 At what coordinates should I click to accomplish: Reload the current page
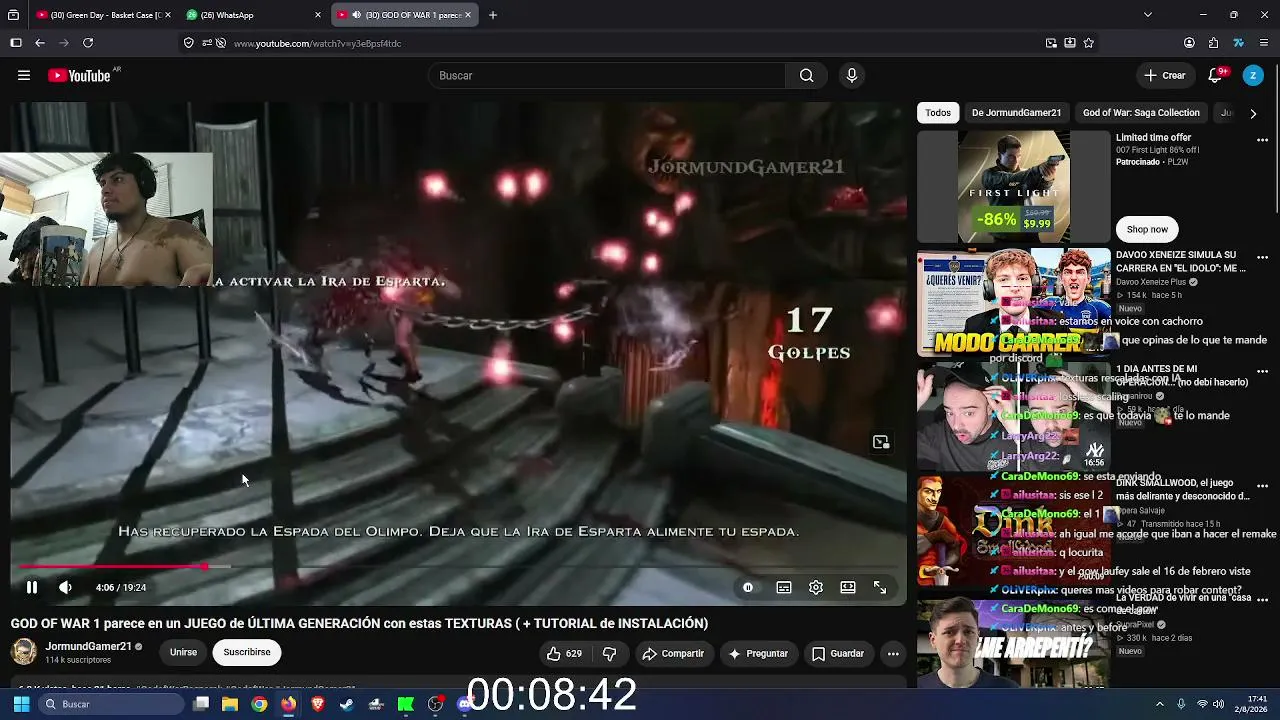88,43
